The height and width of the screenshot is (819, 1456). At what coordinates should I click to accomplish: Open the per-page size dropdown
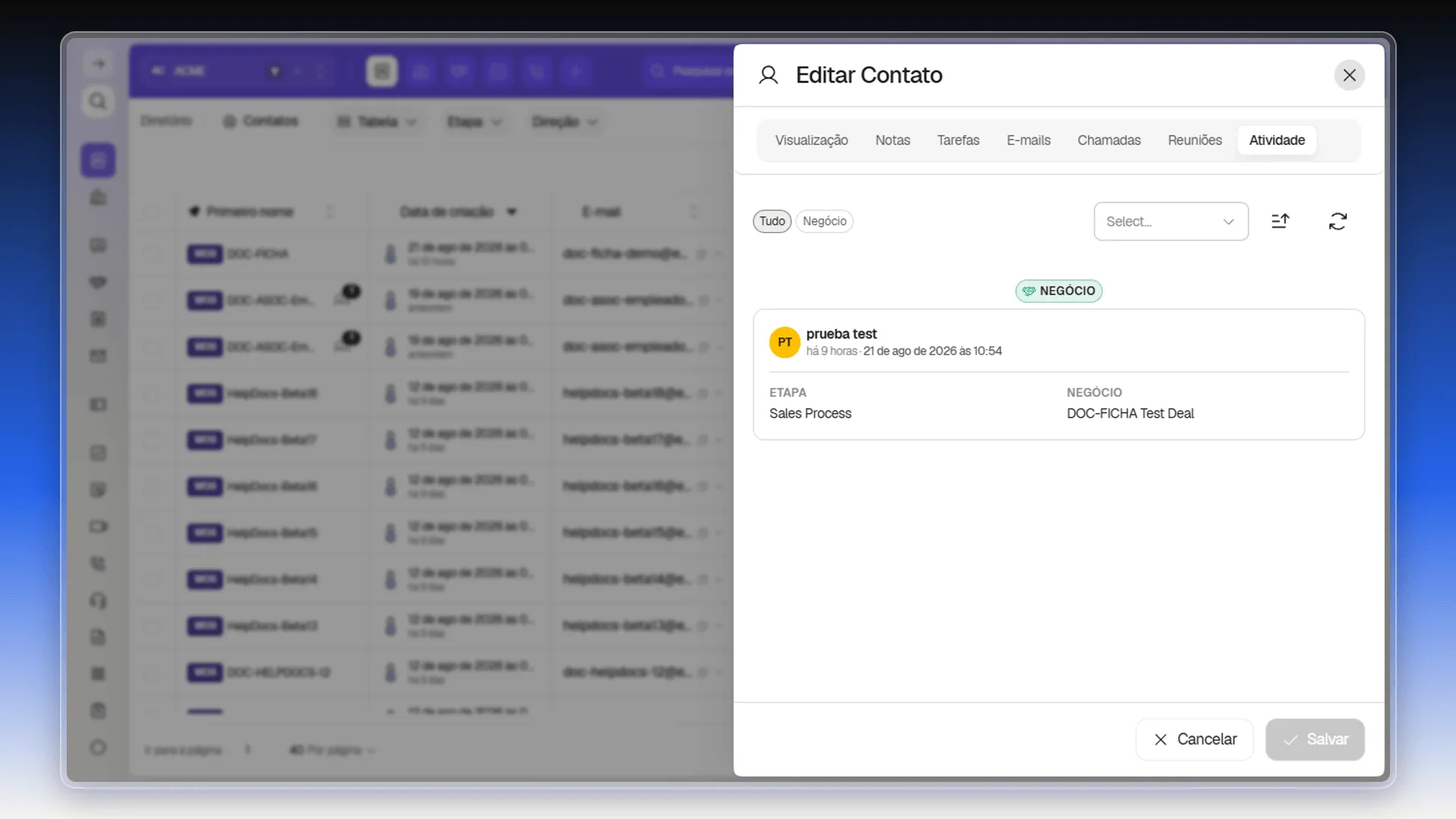click(x=332, y=750)
